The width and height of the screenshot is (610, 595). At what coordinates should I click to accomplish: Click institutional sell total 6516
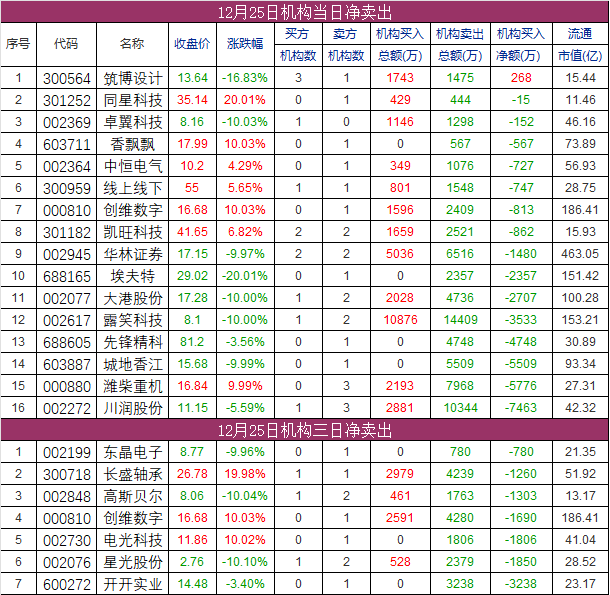[x=460, y=254]
